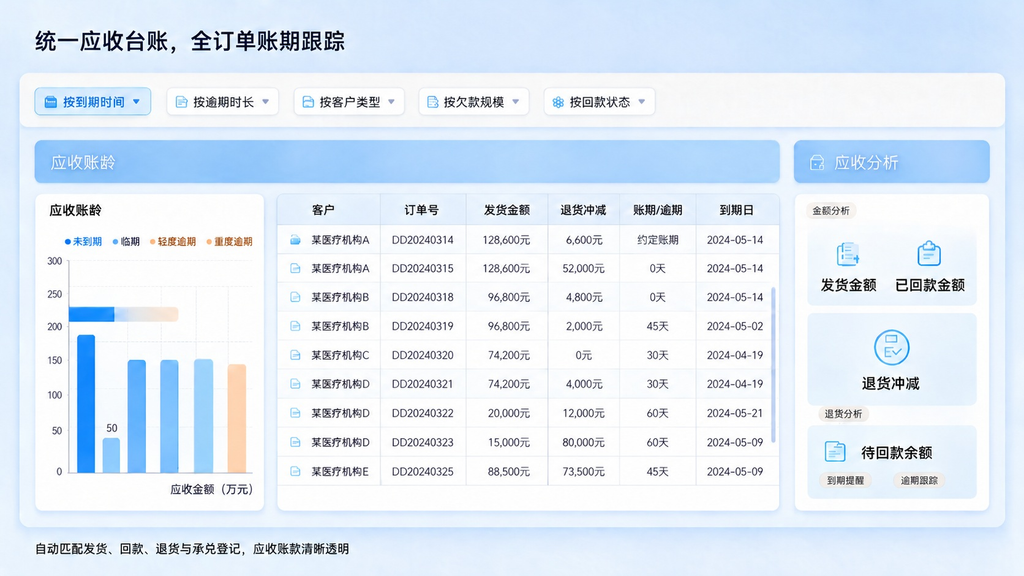The image size is (1024, 576).
Task: Click the row icon for order DD20240314
Action: coord(295,240)
